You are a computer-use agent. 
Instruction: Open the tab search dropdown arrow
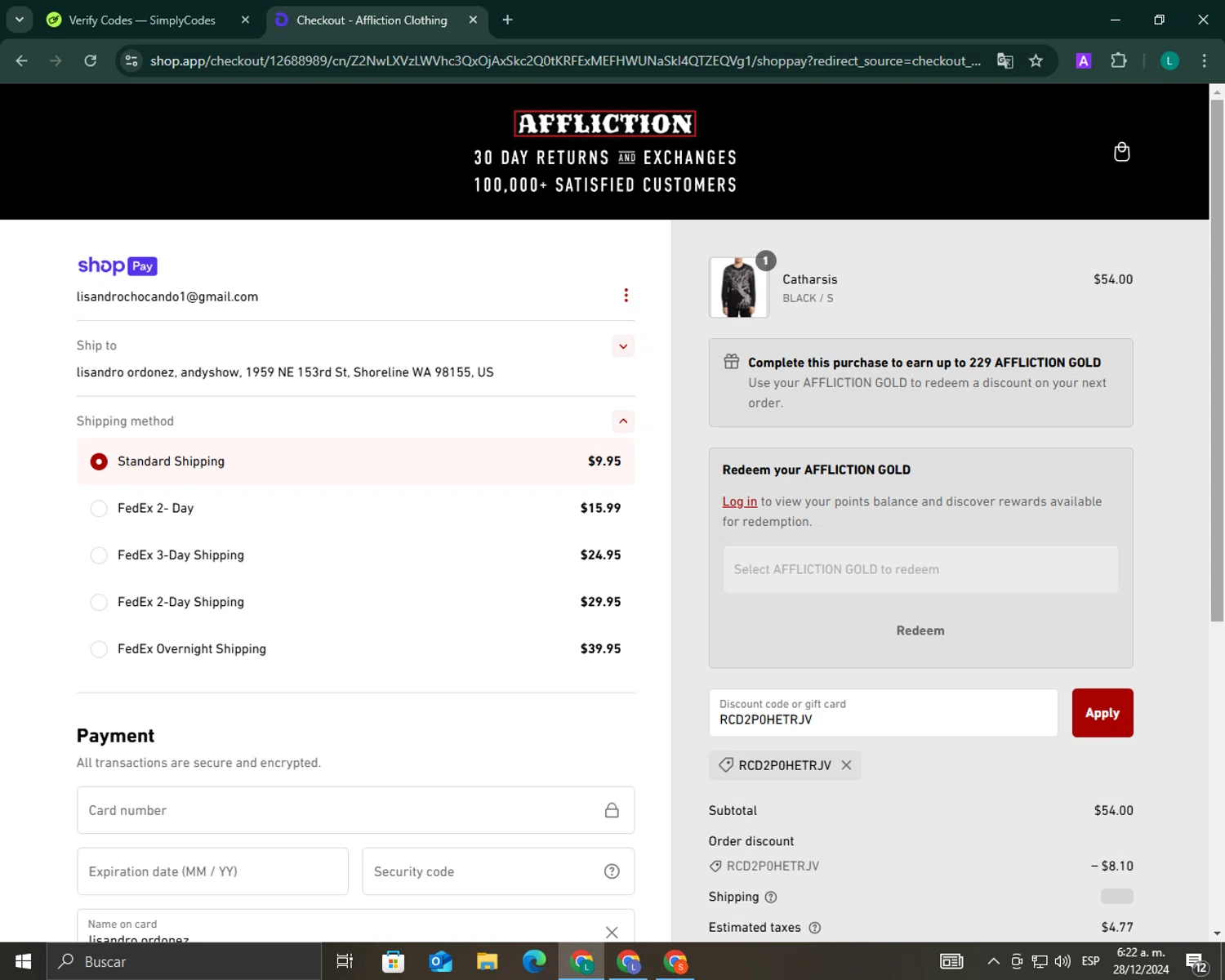pos(20,20)
